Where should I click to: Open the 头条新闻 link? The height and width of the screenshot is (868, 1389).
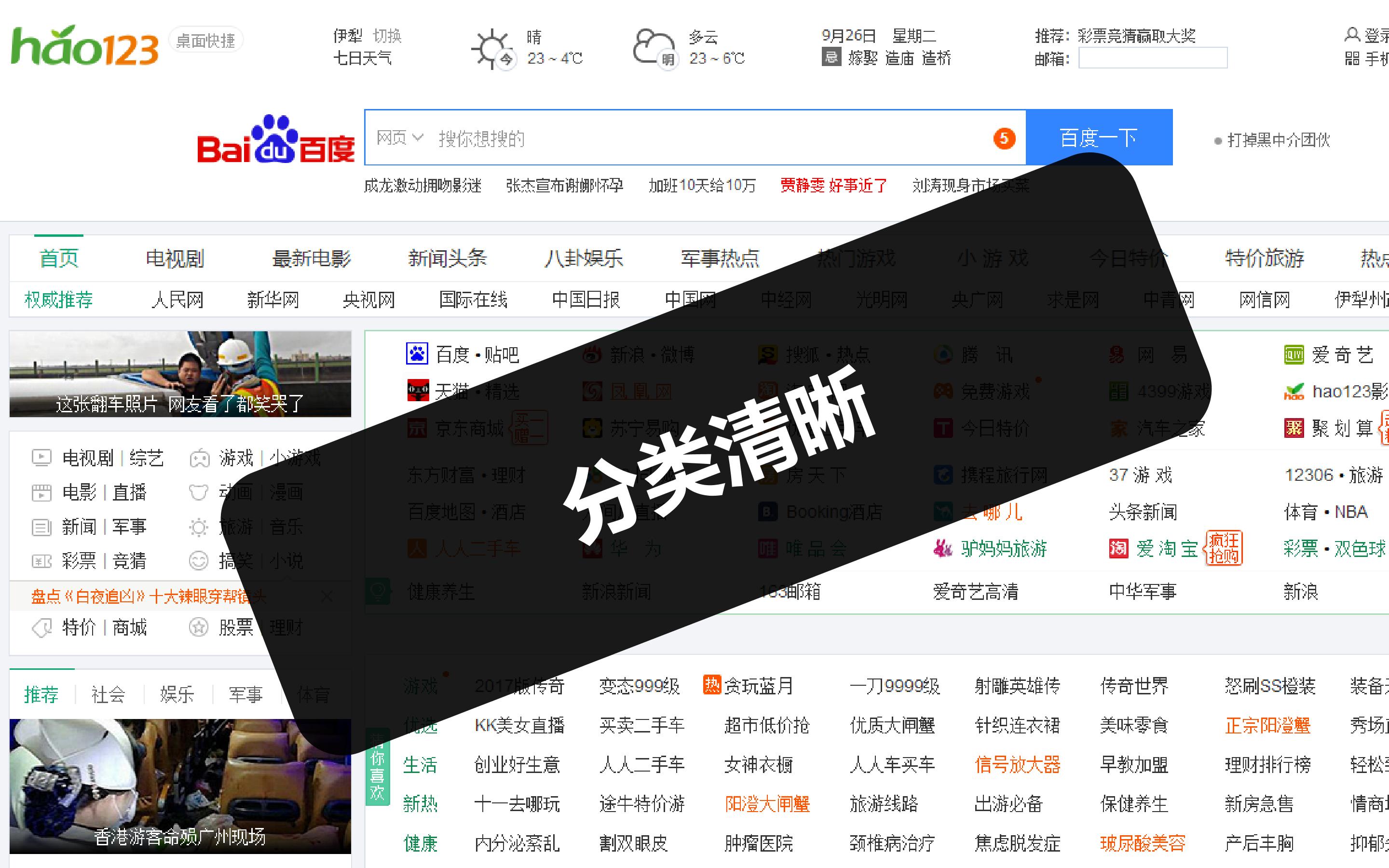[x=1144, y=512]
